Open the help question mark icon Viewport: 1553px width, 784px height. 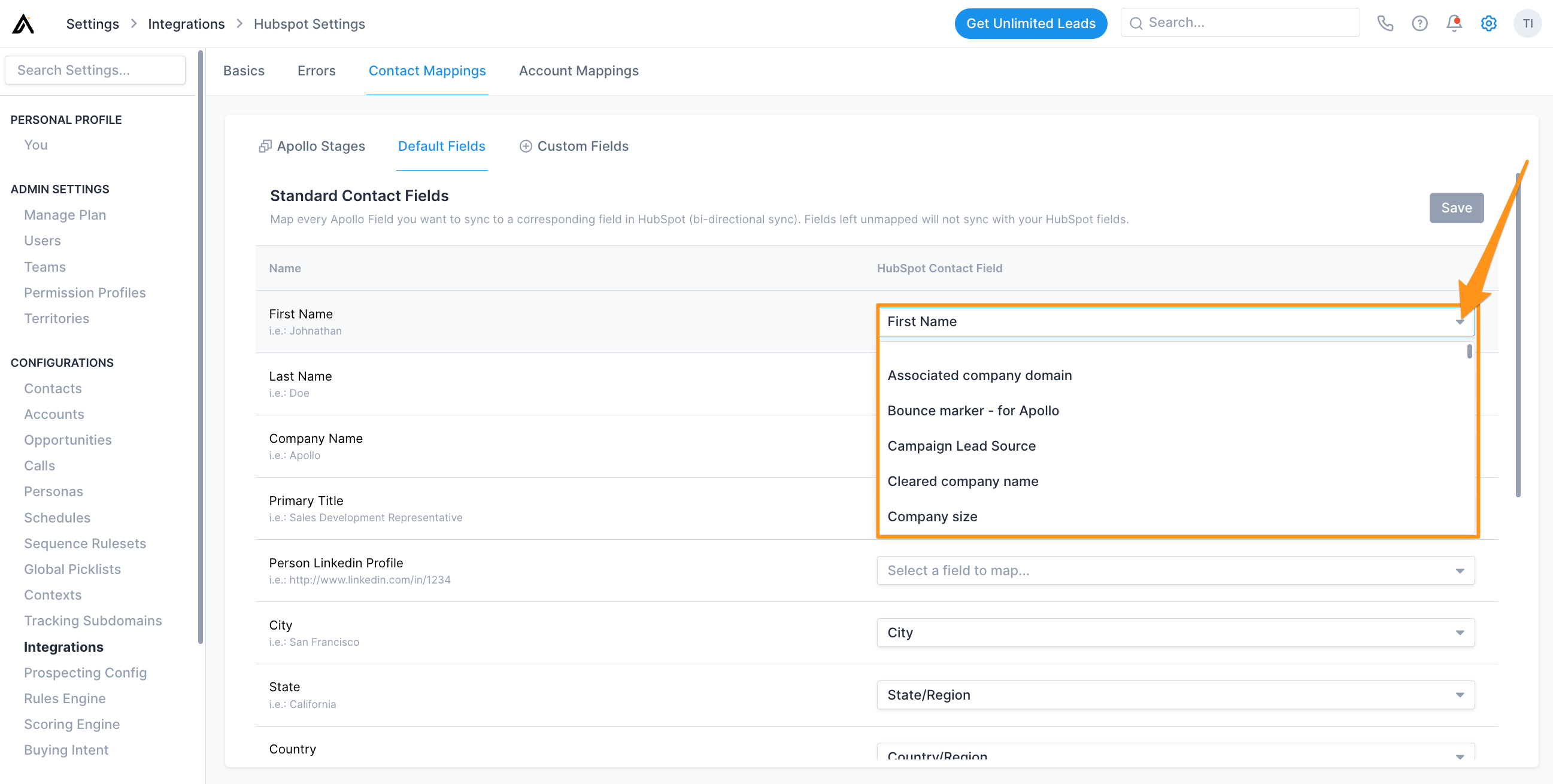(1419, 23)
